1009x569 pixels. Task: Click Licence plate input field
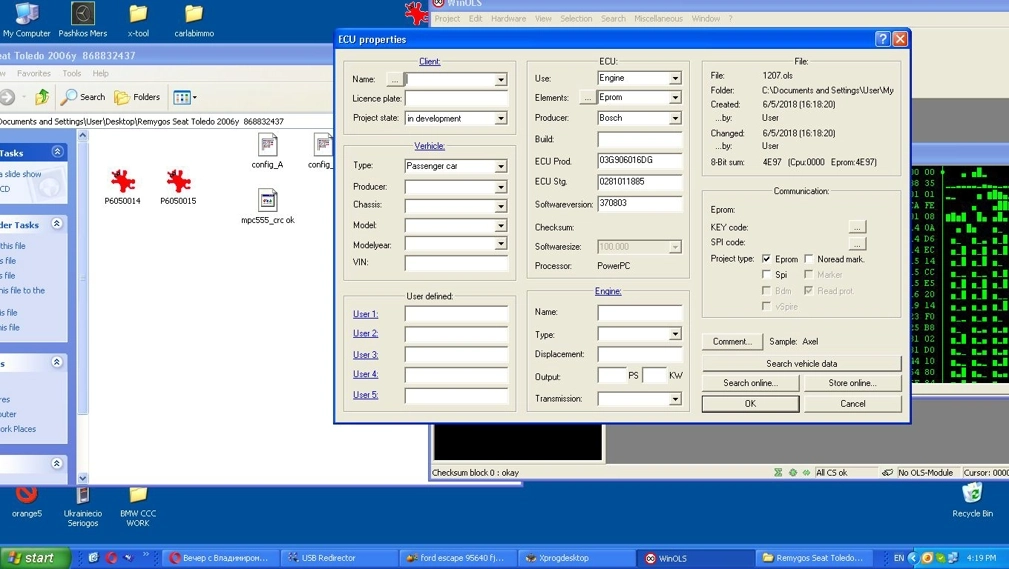[456, 98]
